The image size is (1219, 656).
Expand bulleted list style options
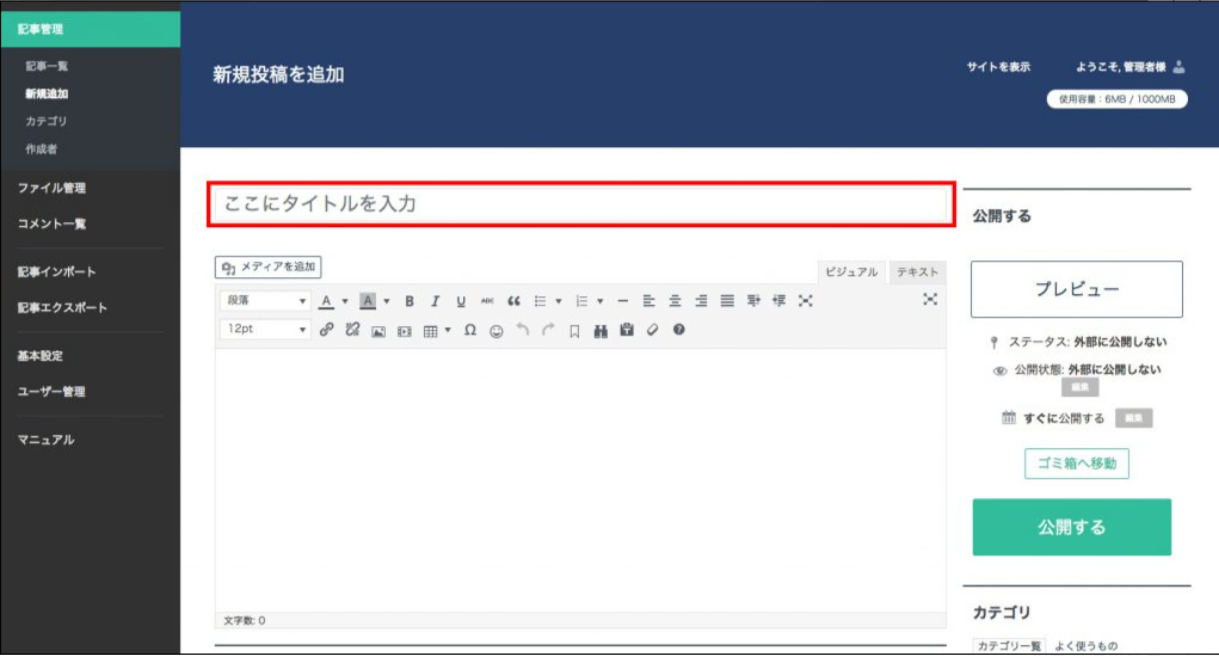(558, 301)
